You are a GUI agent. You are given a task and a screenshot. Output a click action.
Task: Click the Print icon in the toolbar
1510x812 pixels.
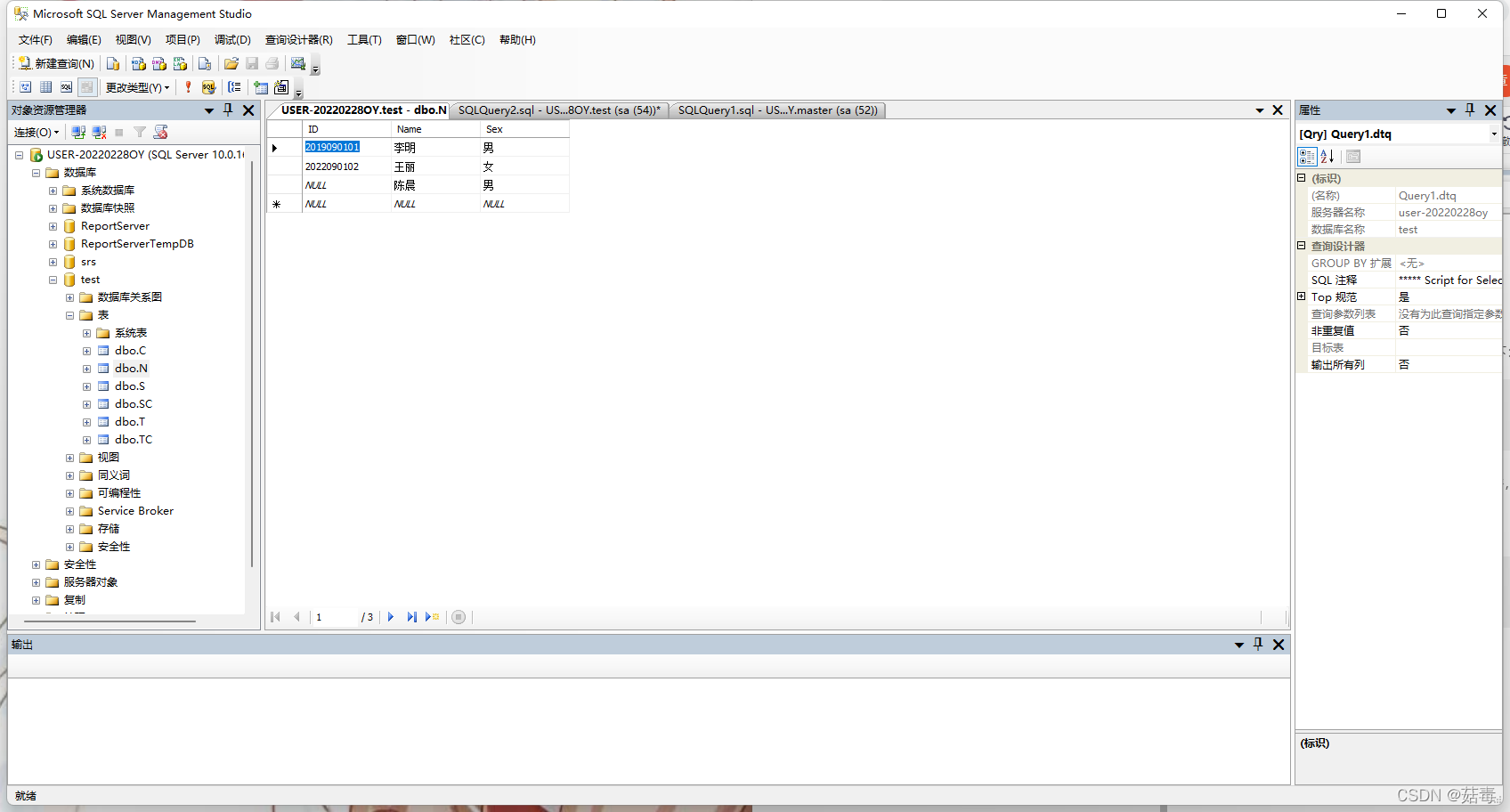(x=272, y=63)
